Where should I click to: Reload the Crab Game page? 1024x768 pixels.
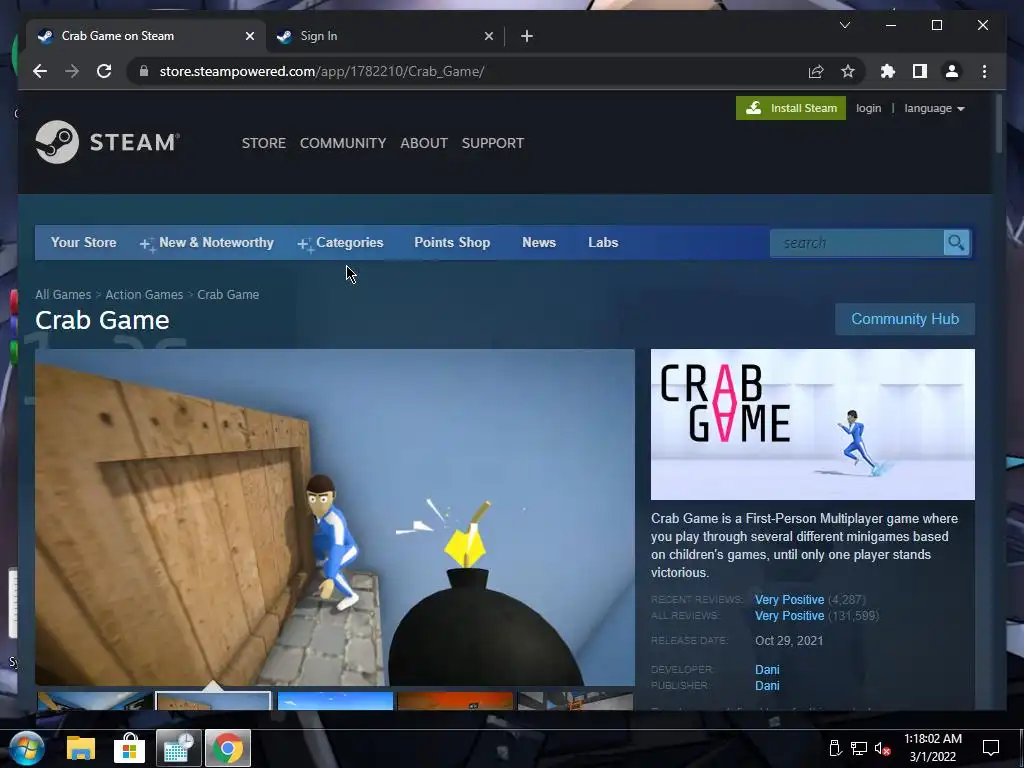pyautogui.click(x=104, y=71)
